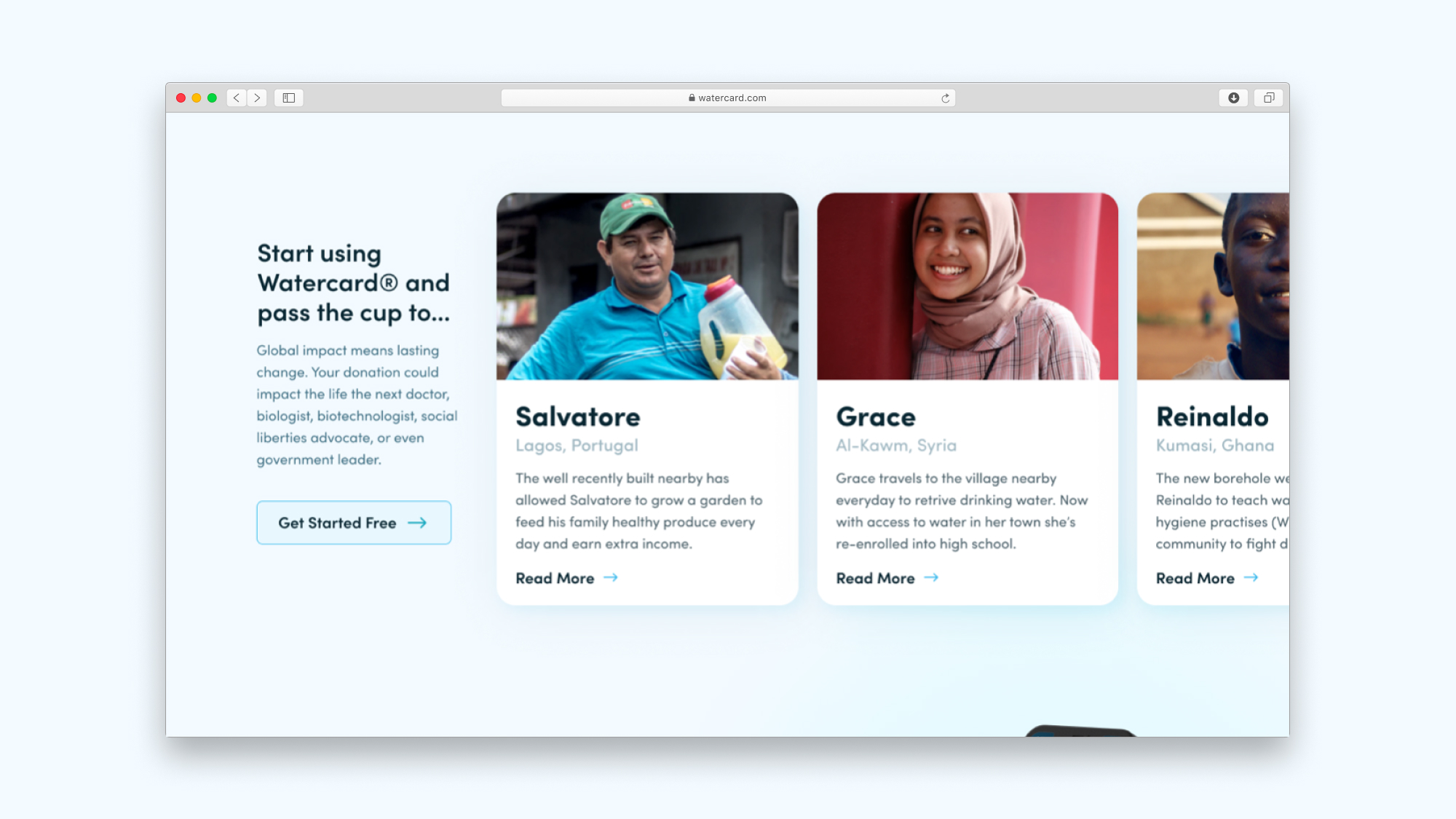Click the back navigation arrow icon
Image resolution: width=1456 pixels, height=819 pixels.
236,97
